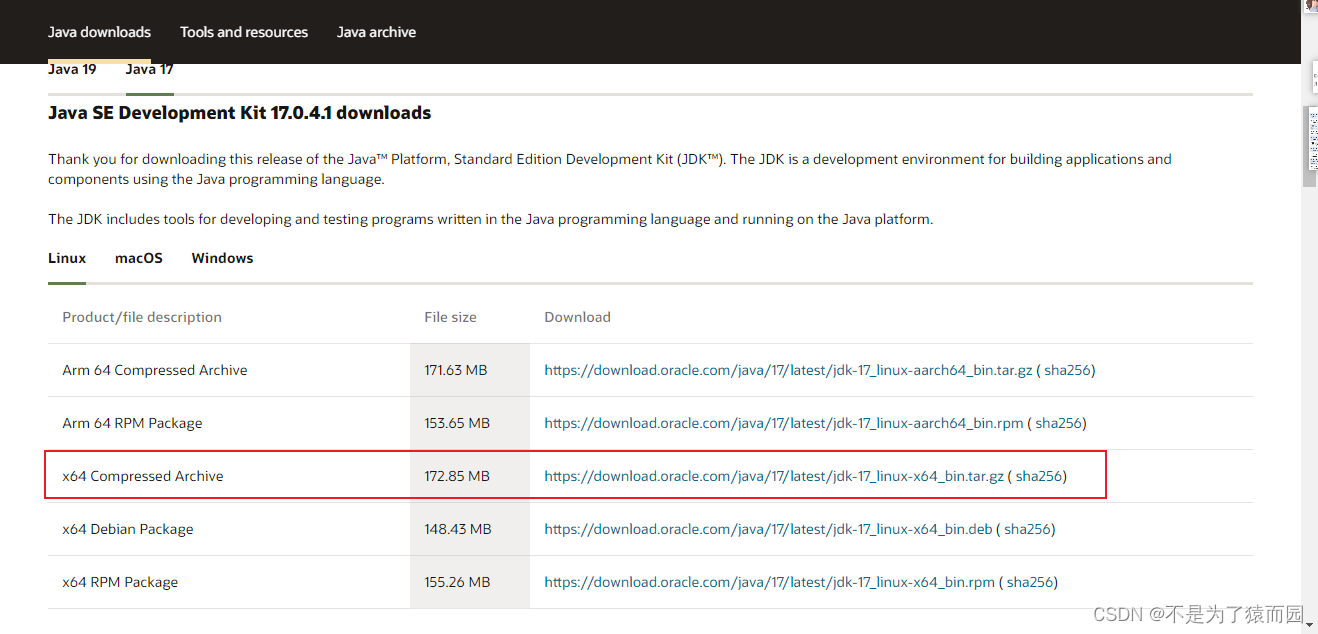Click the Product/file description column header
Screen dimensions: 1318x634
(x=142, y=317)
